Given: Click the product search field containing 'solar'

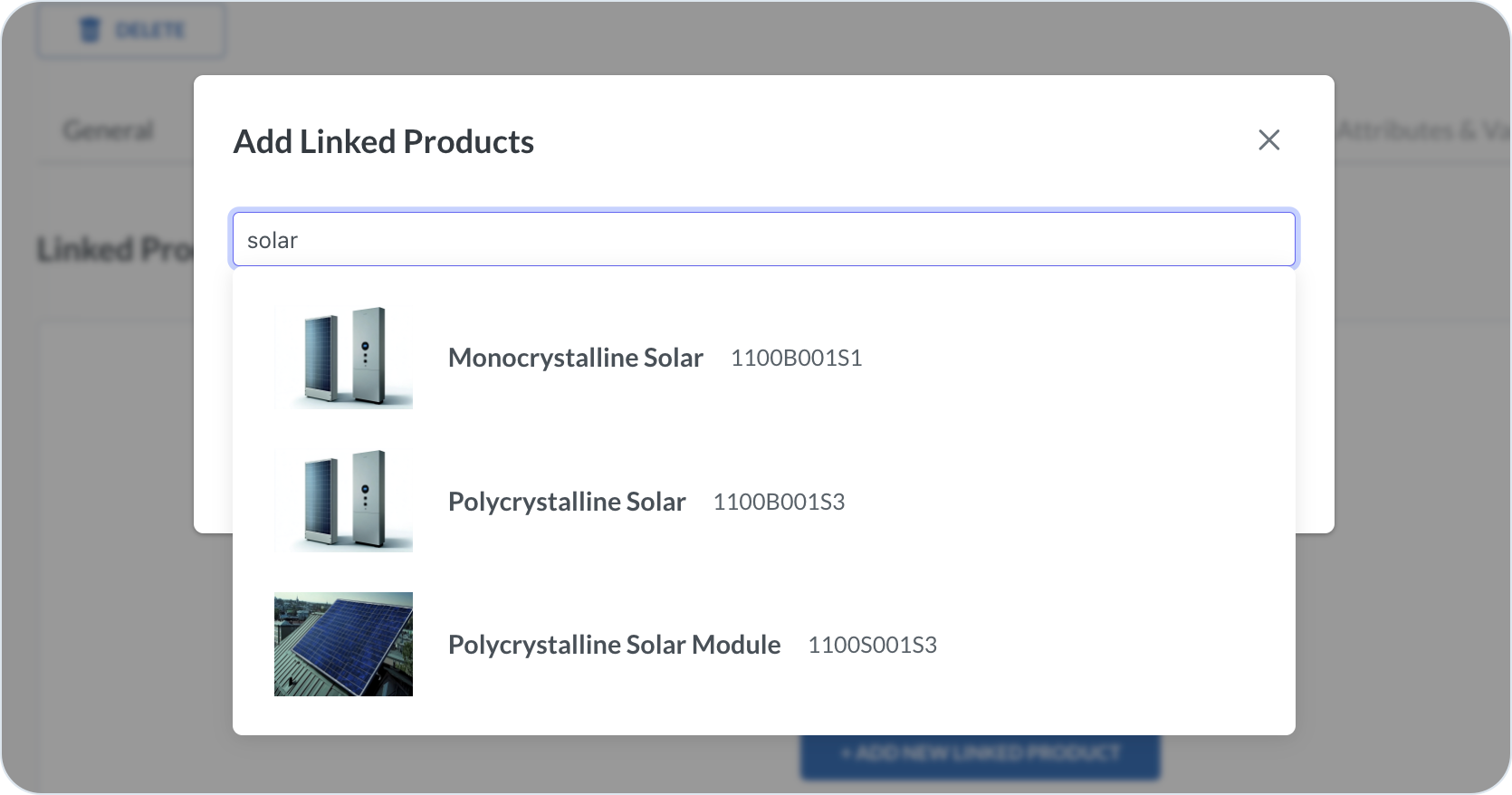Looking at the screenshot, I should point(764,240).
